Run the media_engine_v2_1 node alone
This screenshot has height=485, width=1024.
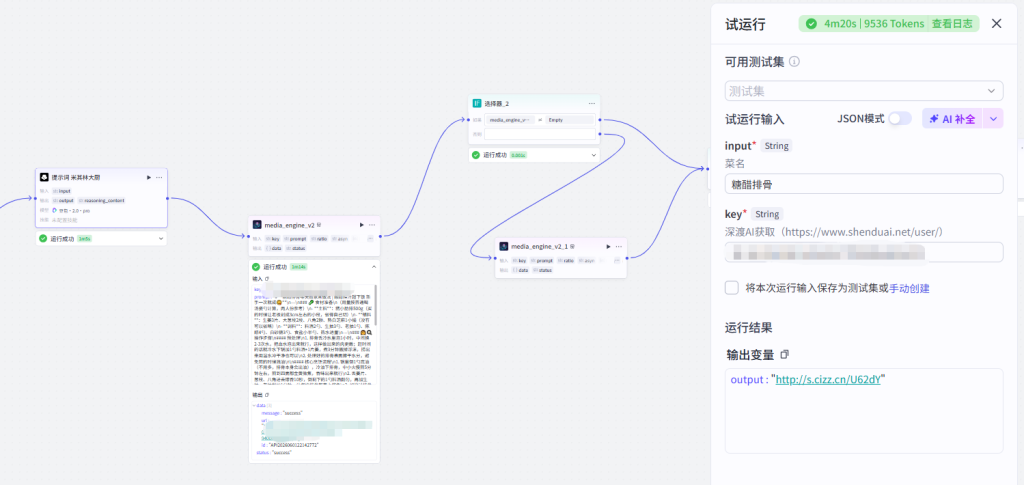tap(608, 247)
